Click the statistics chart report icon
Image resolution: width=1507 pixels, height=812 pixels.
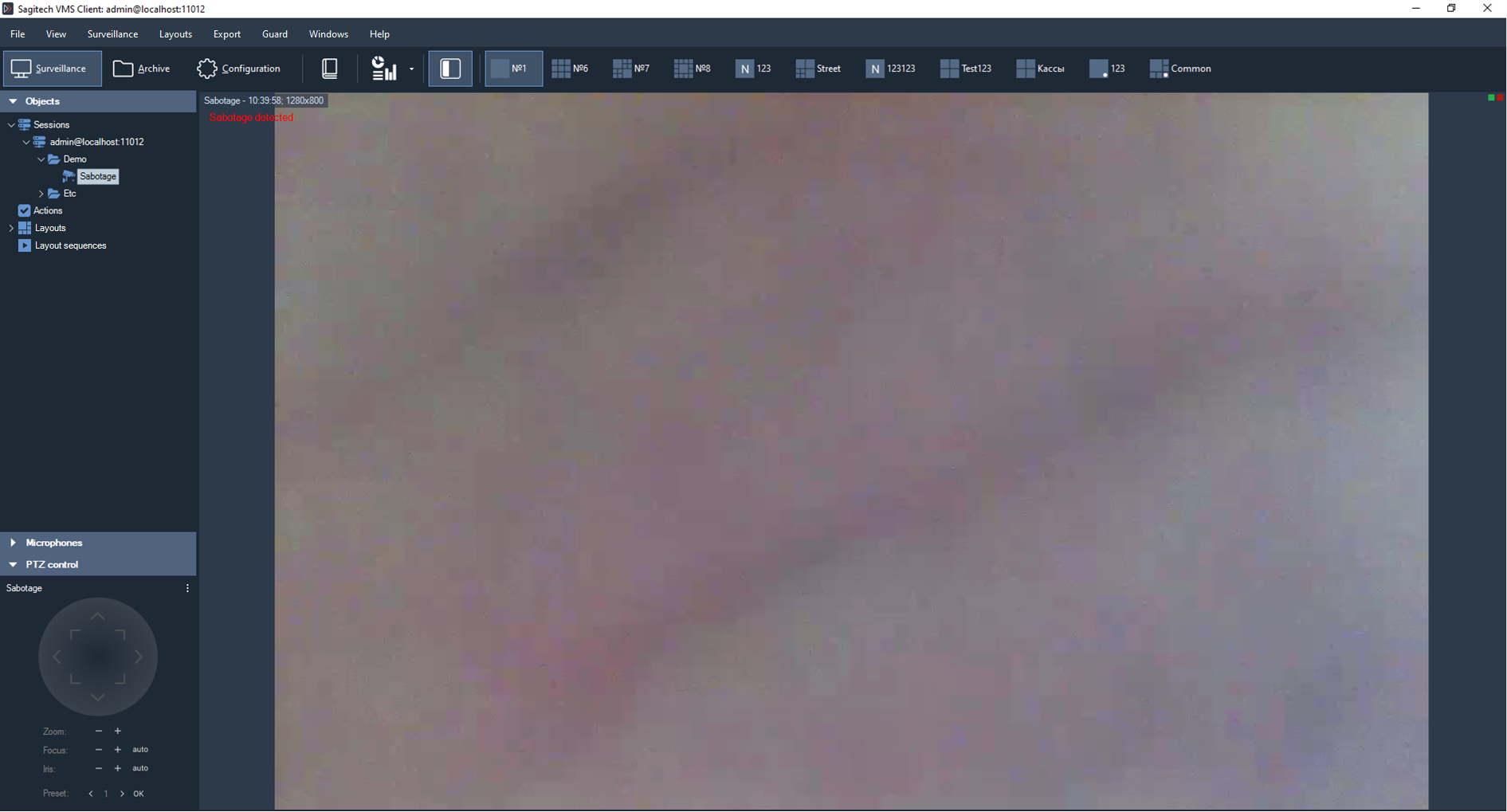pyautogui.click(x=384, y=69)
